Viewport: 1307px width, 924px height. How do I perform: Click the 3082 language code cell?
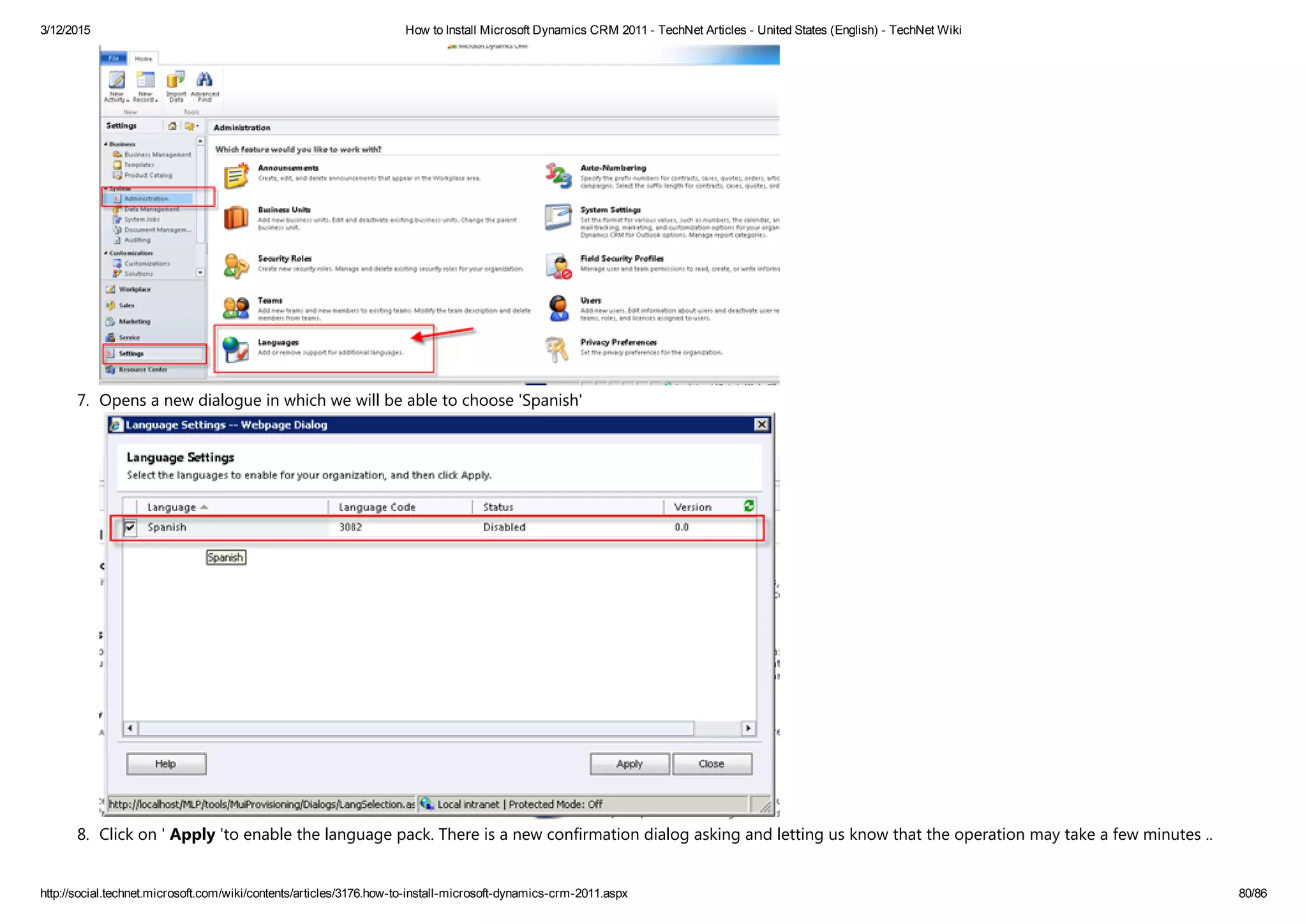click(x=350, y=528)
